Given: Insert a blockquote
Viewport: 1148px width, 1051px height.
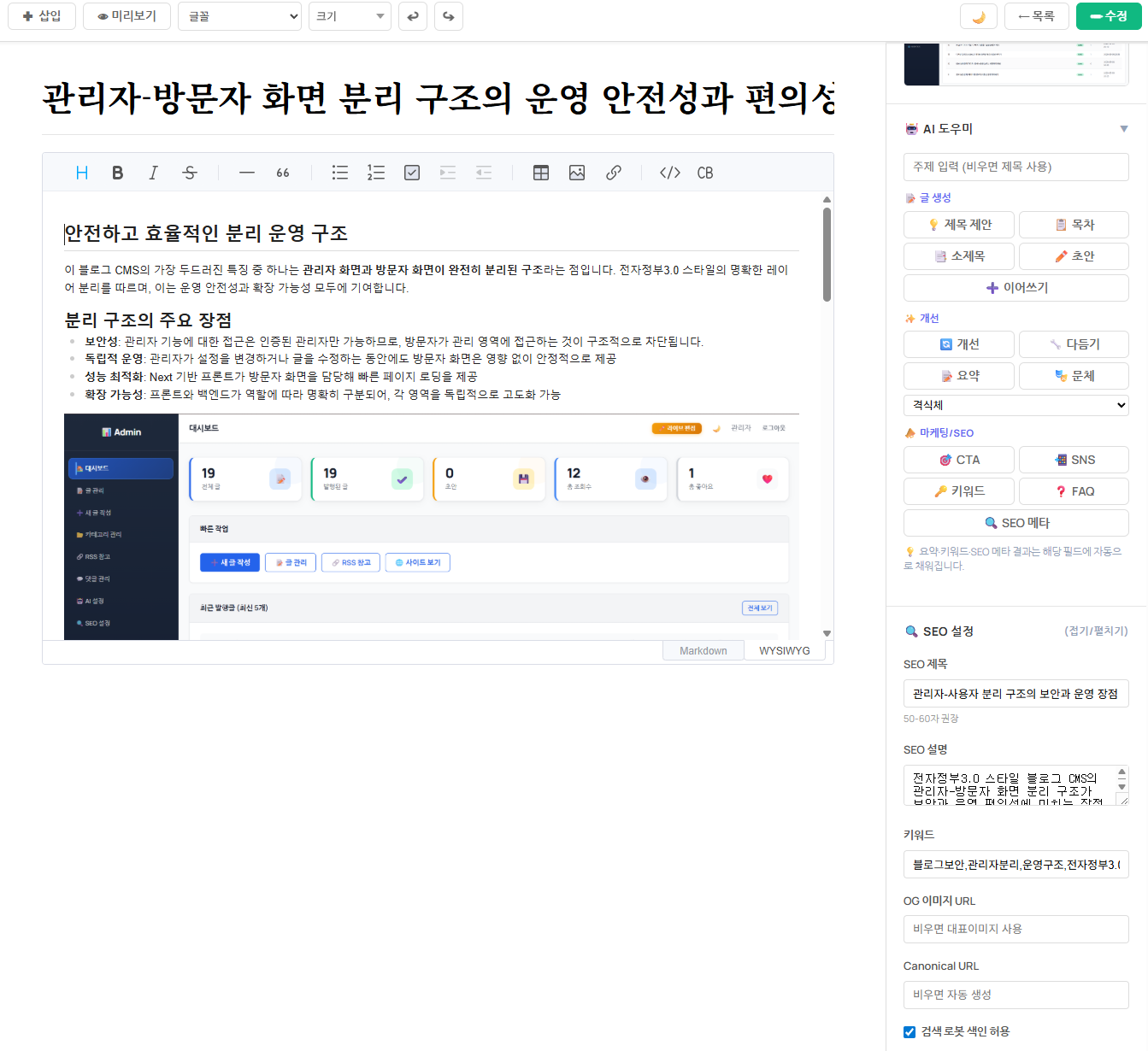Looking at the screenshot, I should [x=283, y=173].
